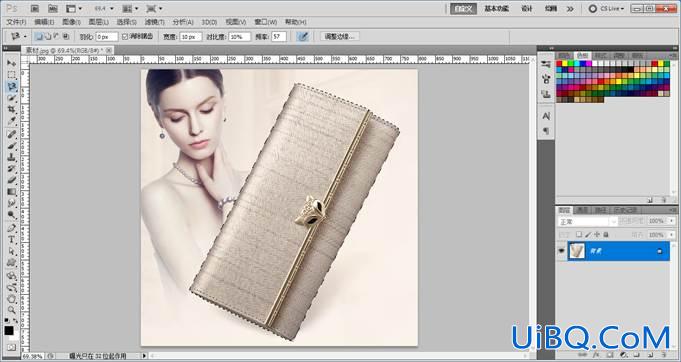Select the Magnetic Lasso tool in toolbox

point(12,87)
